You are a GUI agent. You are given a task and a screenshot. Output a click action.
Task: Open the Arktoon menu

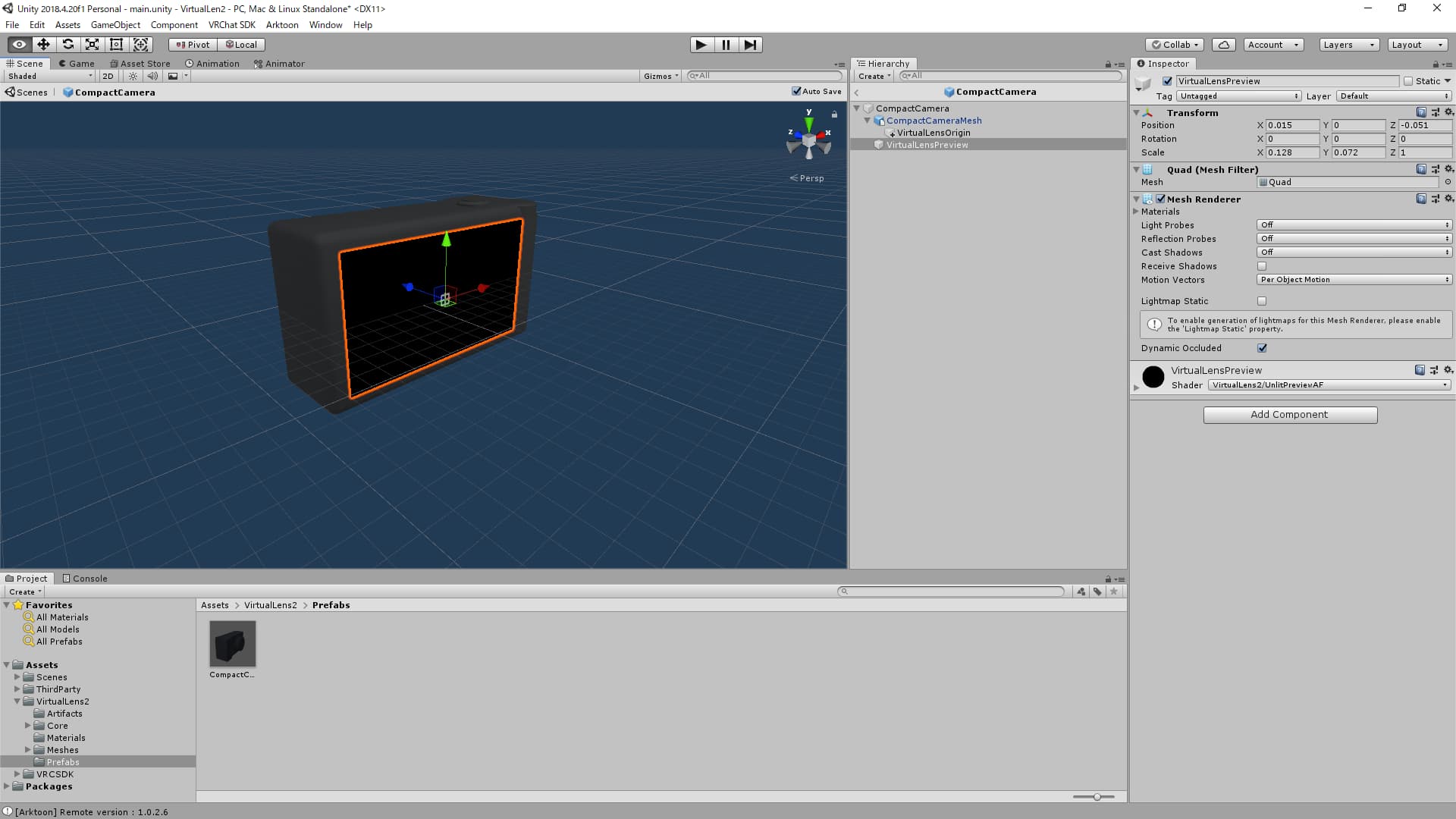pyautogui.click(x=282, y=25)
